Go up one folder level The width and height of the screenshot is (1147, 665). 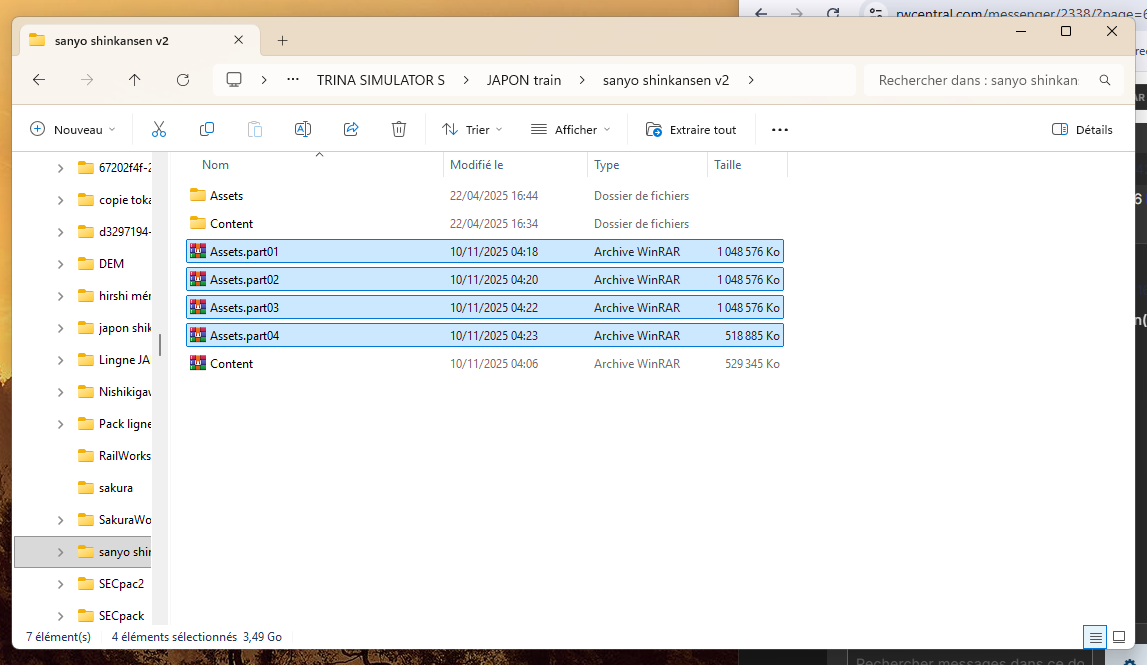click(135, 80)
